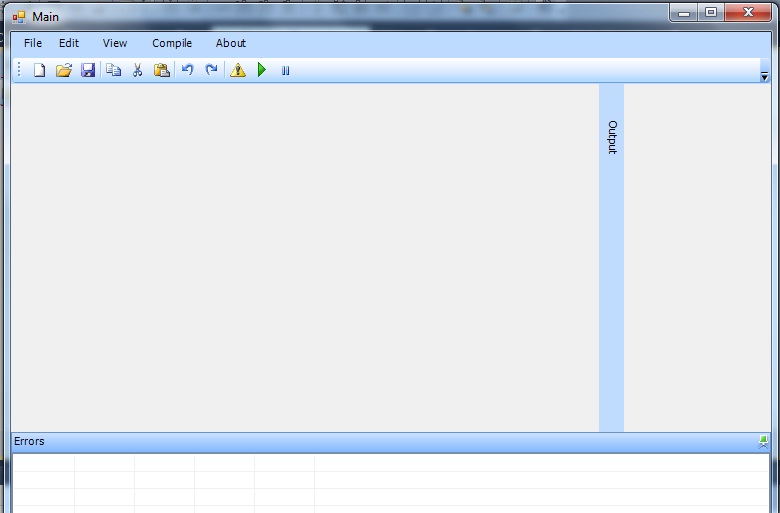780x513 pixels.
Task: Paste with the clipboard icon
Action: pyautogui.click(x=162, y=70)
